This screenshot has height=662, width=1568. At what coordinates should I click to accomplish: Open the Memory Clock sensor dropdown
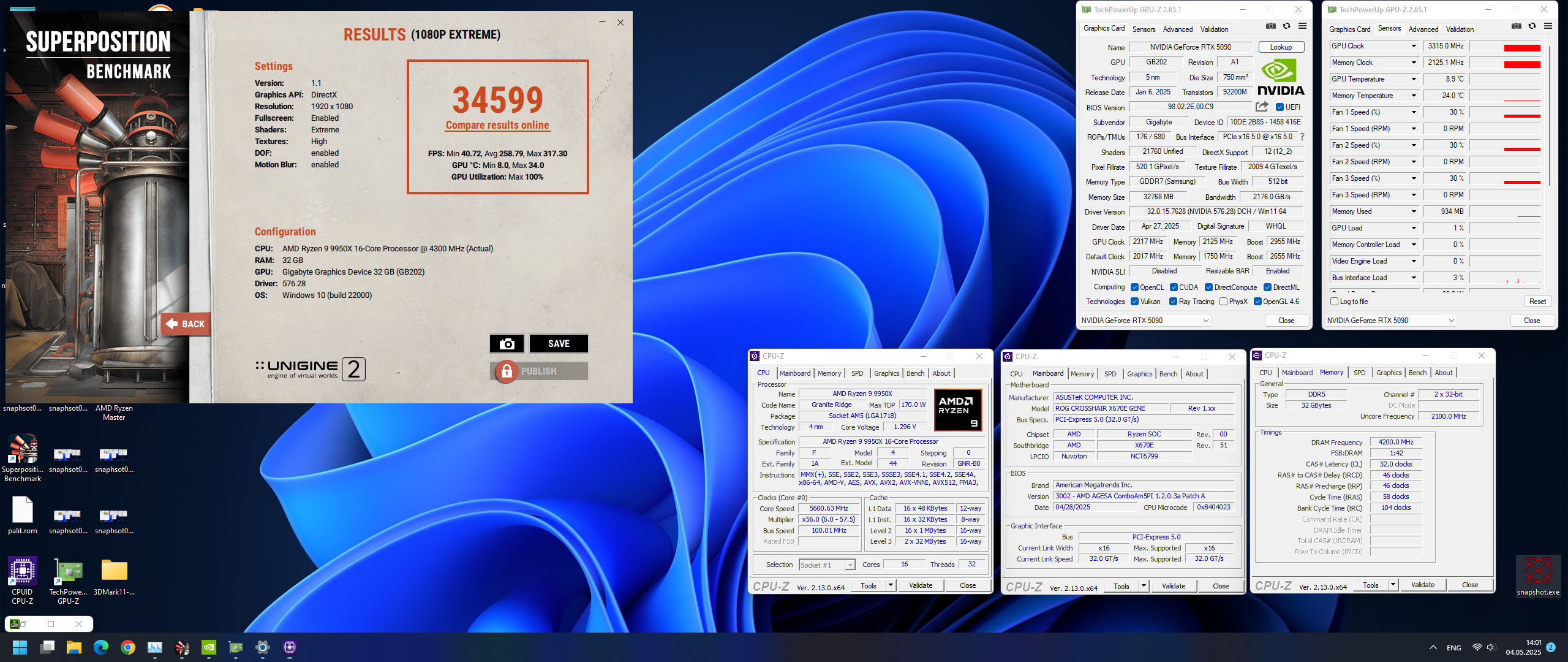pos(1414,63)
